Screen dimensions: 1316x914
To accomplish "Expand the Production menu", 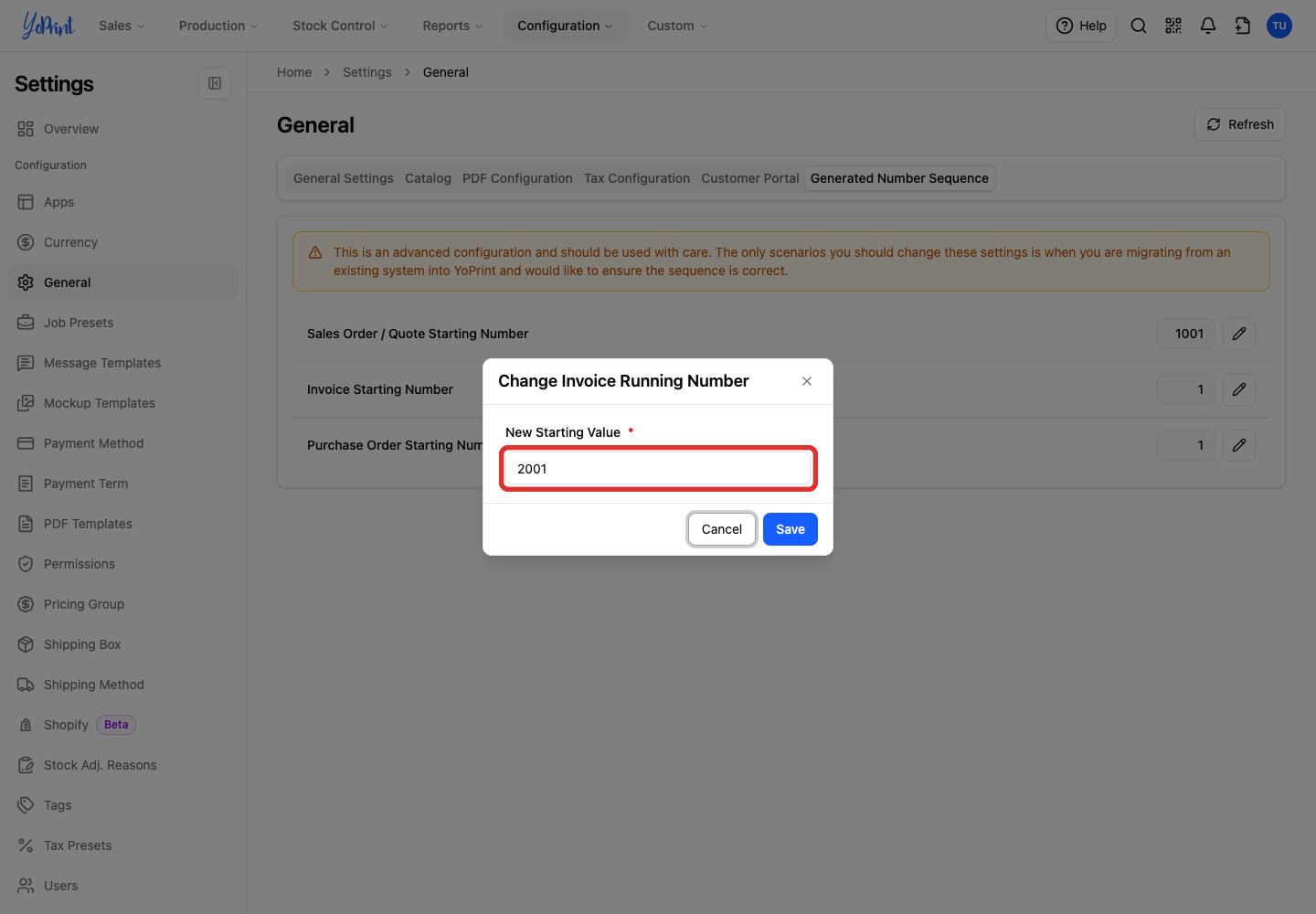I will click(x=218, y=26).
